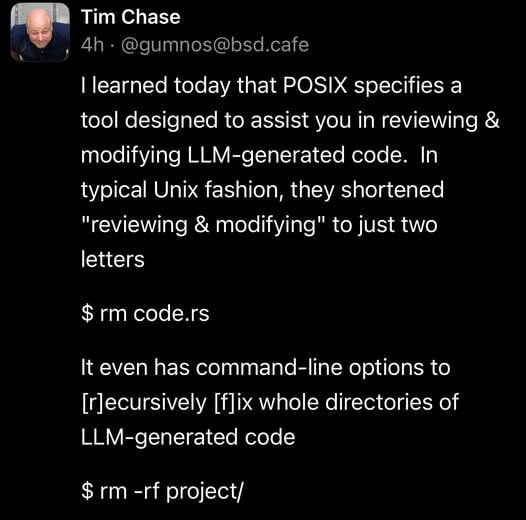Open the 4h post timestamp
526x520 pixels.
[92, 45]
